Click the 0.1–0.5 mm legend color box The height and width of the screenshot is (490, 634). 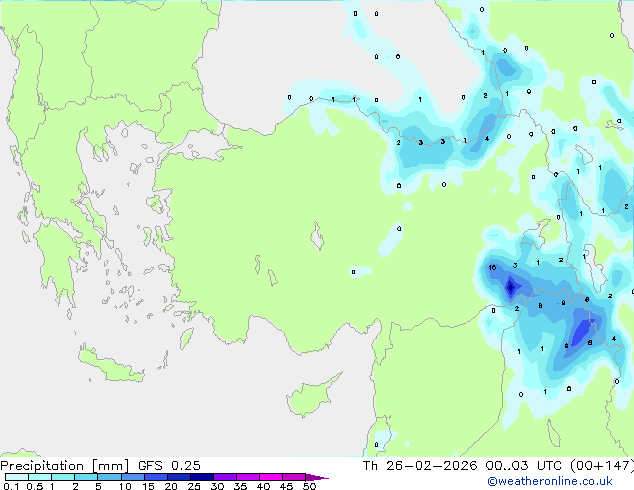point(17,477)
